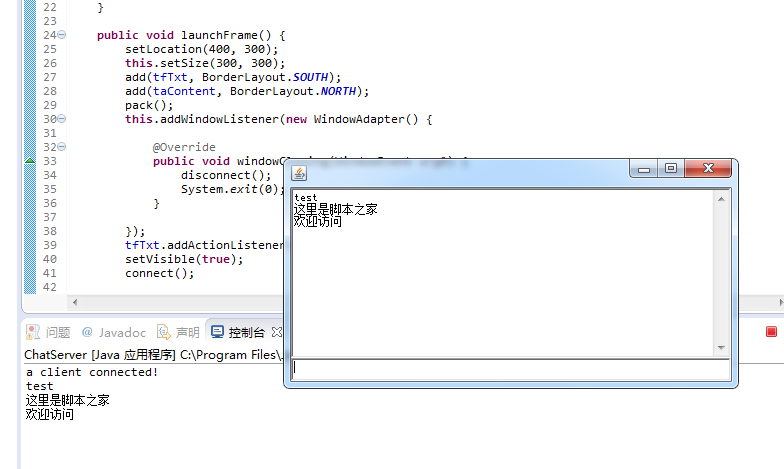Click the red Terminate button in console
The height and width of the screenshot is (469, 784).
pos(771,332)
